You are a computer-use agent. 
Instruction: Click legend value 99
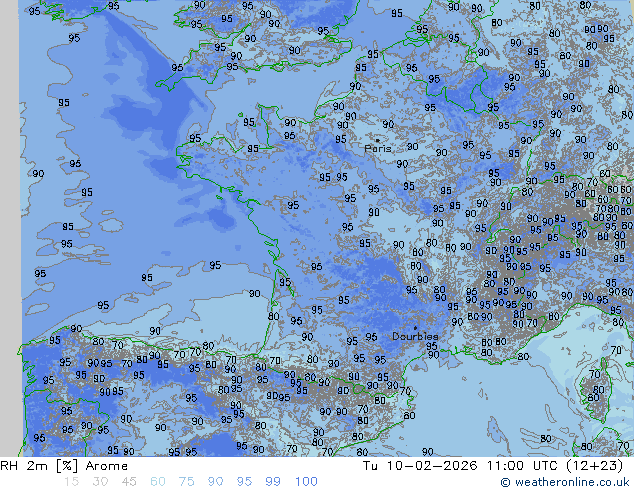tap(273, 482)
